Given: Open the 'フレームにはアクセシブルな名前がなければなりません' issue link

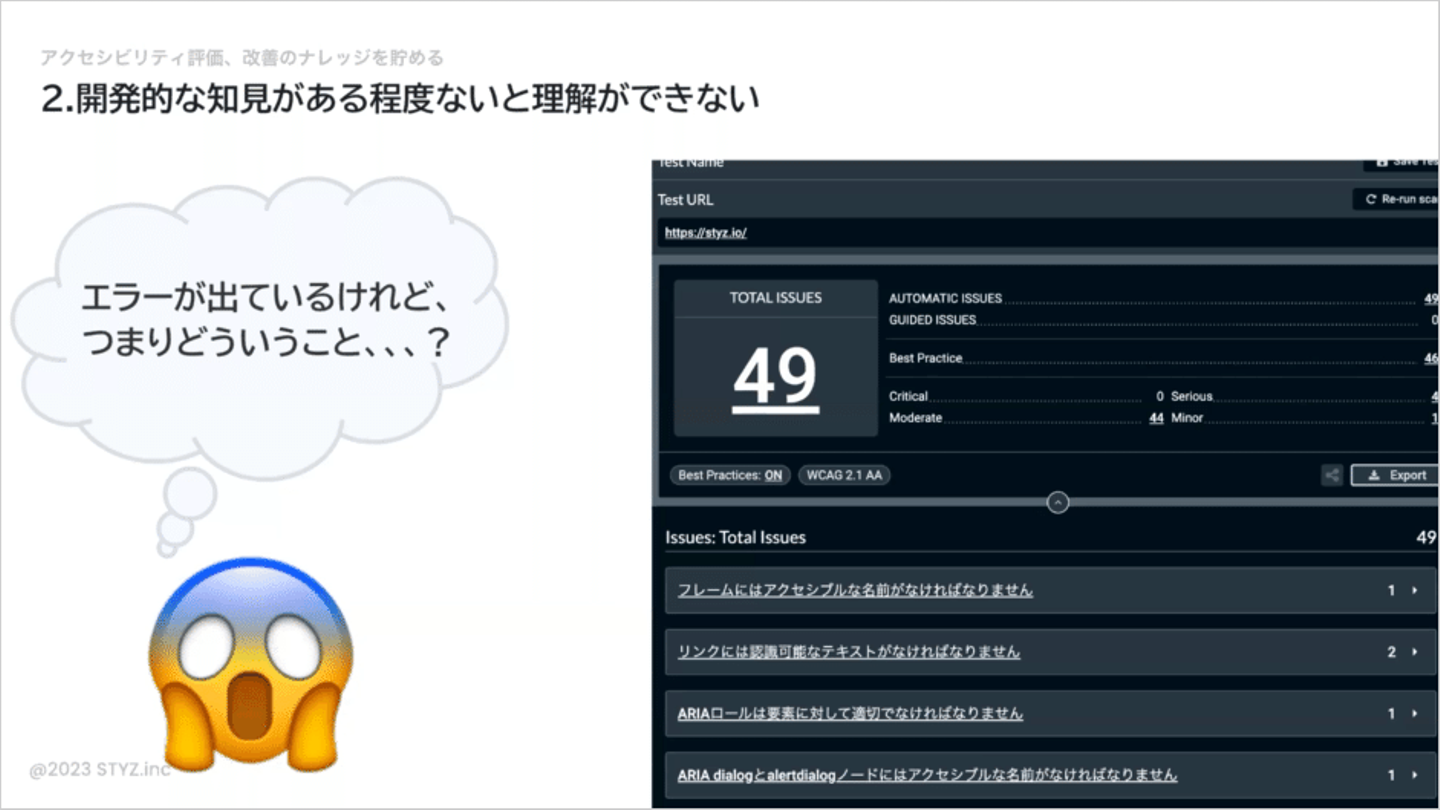Looking at the screenshot, I should [x=855, y=590].
